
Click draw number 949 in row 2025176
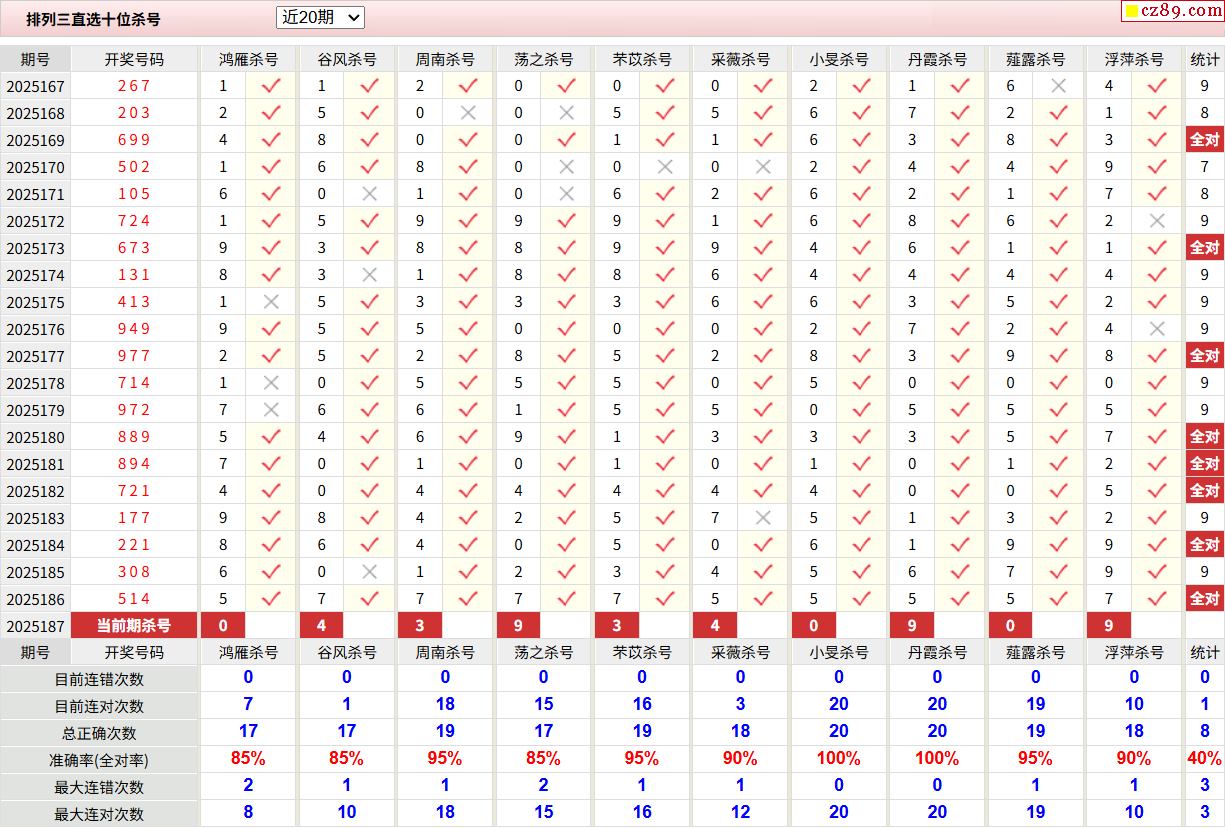[x=134, y=329]
